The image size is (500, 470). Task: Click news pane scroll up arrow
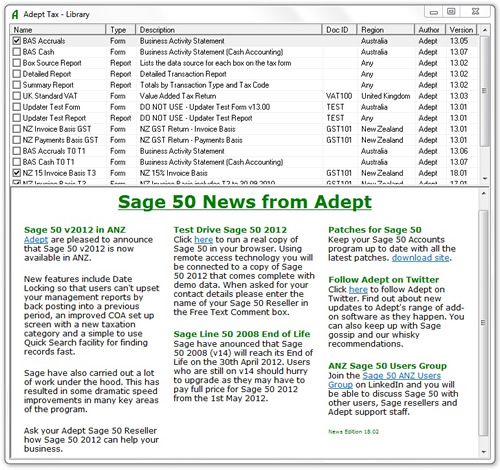point(483,193)
